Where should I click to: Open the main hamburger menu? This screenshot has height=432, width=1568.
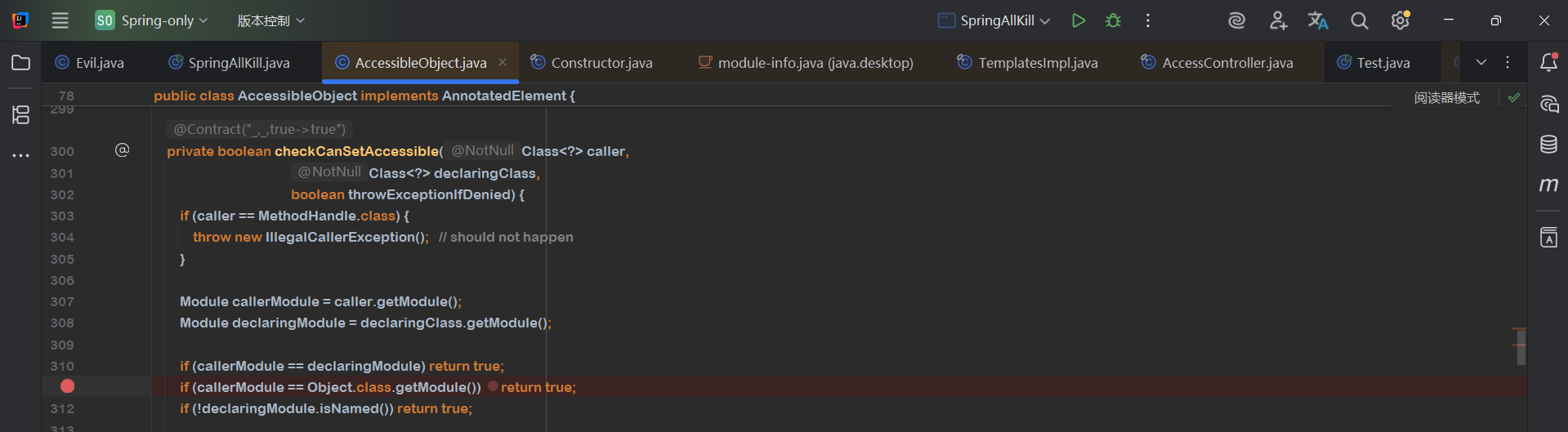point(60,20)
